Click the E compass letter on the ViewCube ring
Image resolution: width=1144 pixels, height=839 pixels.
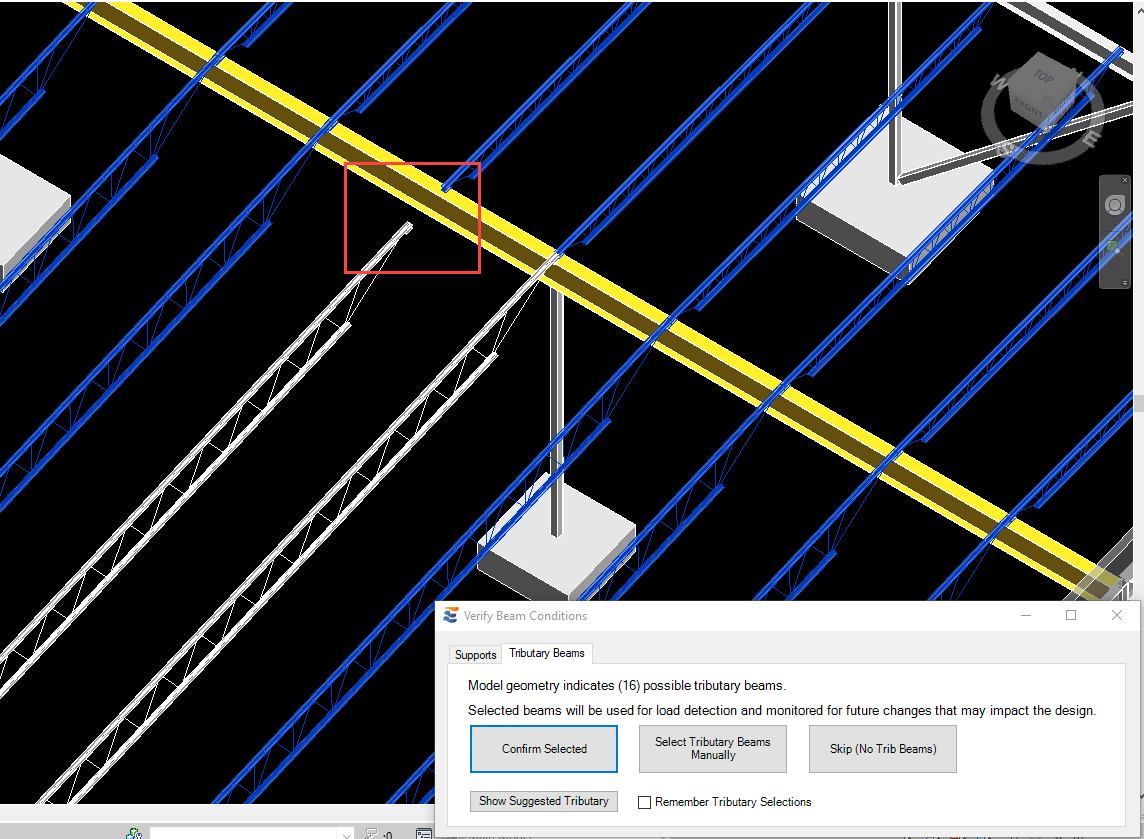click(1090, 138)
